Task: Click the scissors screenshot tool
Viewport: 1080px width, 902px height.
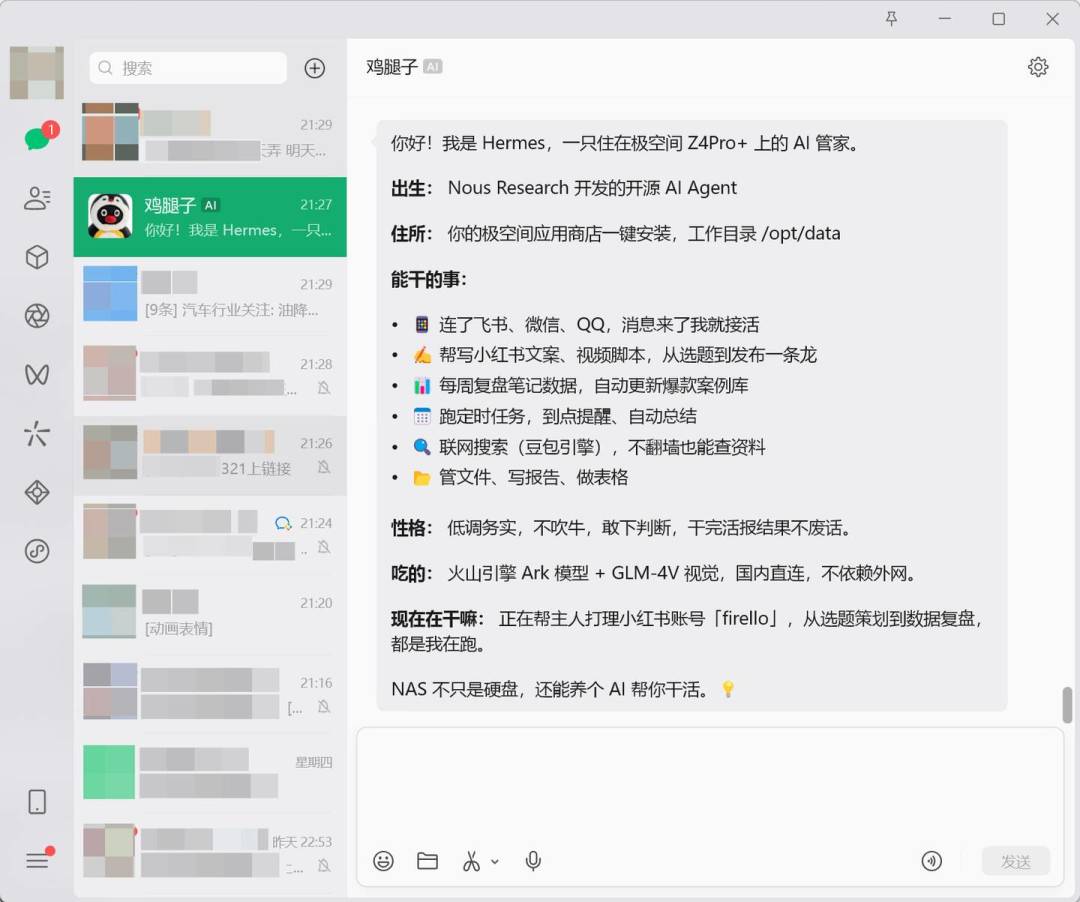Action: (x=472, y=861)
